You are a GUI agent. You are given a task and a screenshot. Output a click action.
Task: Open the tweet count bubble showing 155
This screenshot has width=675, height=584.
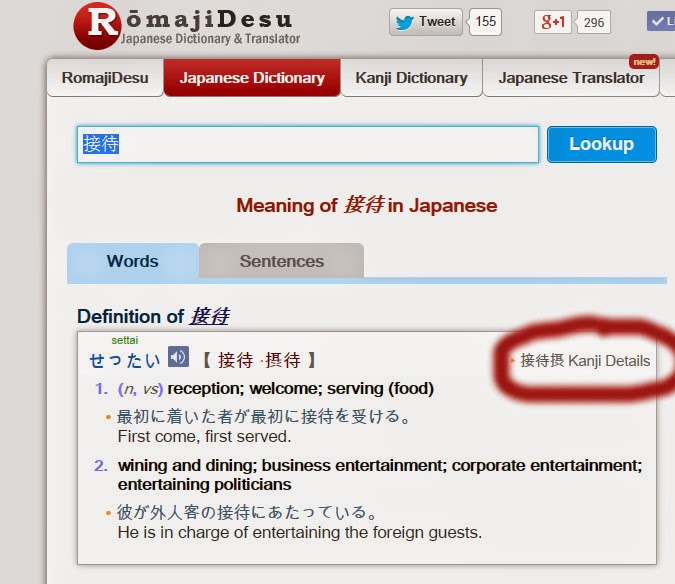485,22
